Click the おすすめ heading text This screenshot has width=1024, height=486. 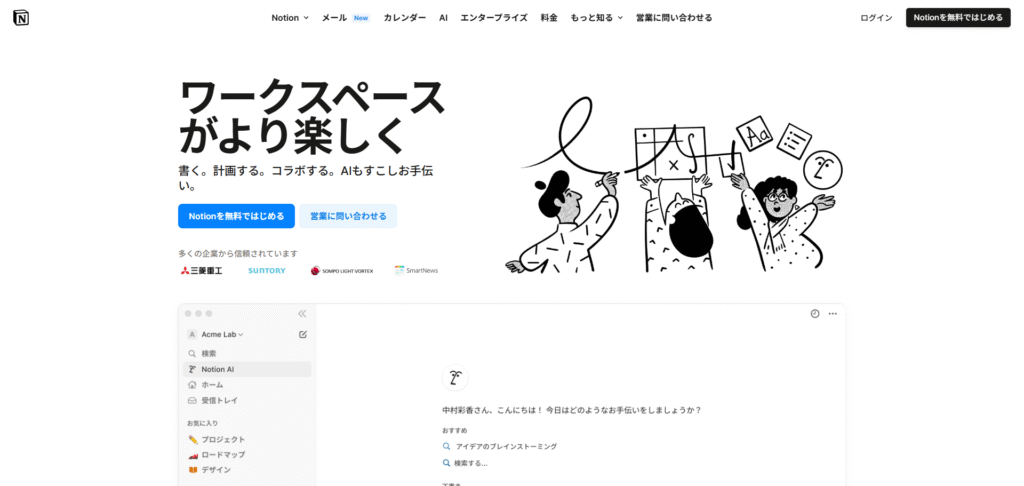coord(455,430)
